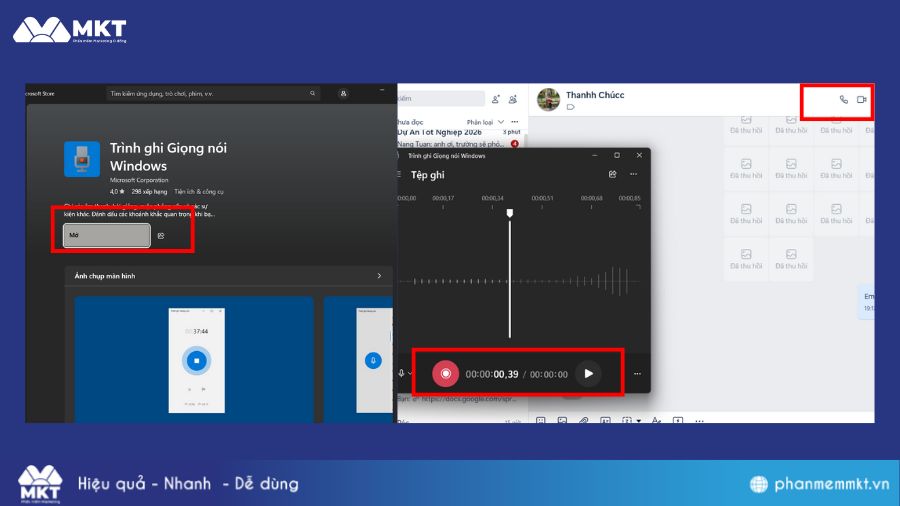
Task: Jump to the 00:00,68 timeline mark
Action: (x=591, y=198)
